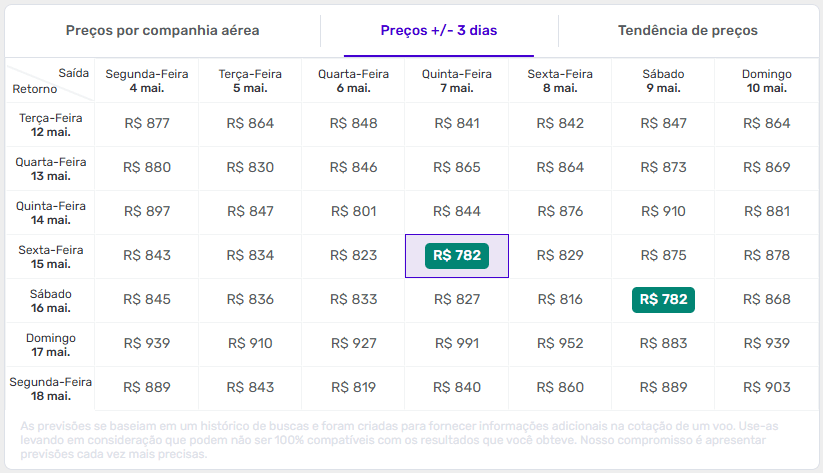Click R$ 877 price for Segunda 4 mai.
Screen dimensions: 823x473
point(147,124)
